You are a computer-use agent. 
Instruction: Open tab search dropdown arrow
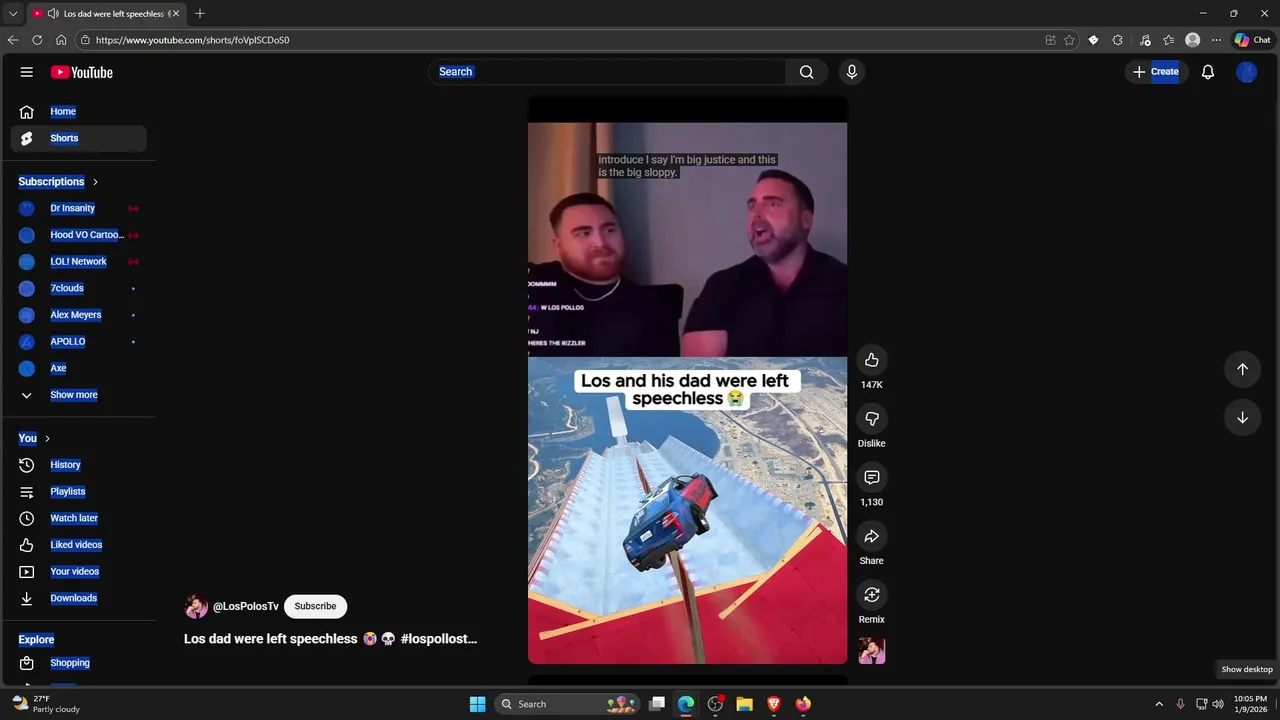pyautogui.click(x=13, y=13)
